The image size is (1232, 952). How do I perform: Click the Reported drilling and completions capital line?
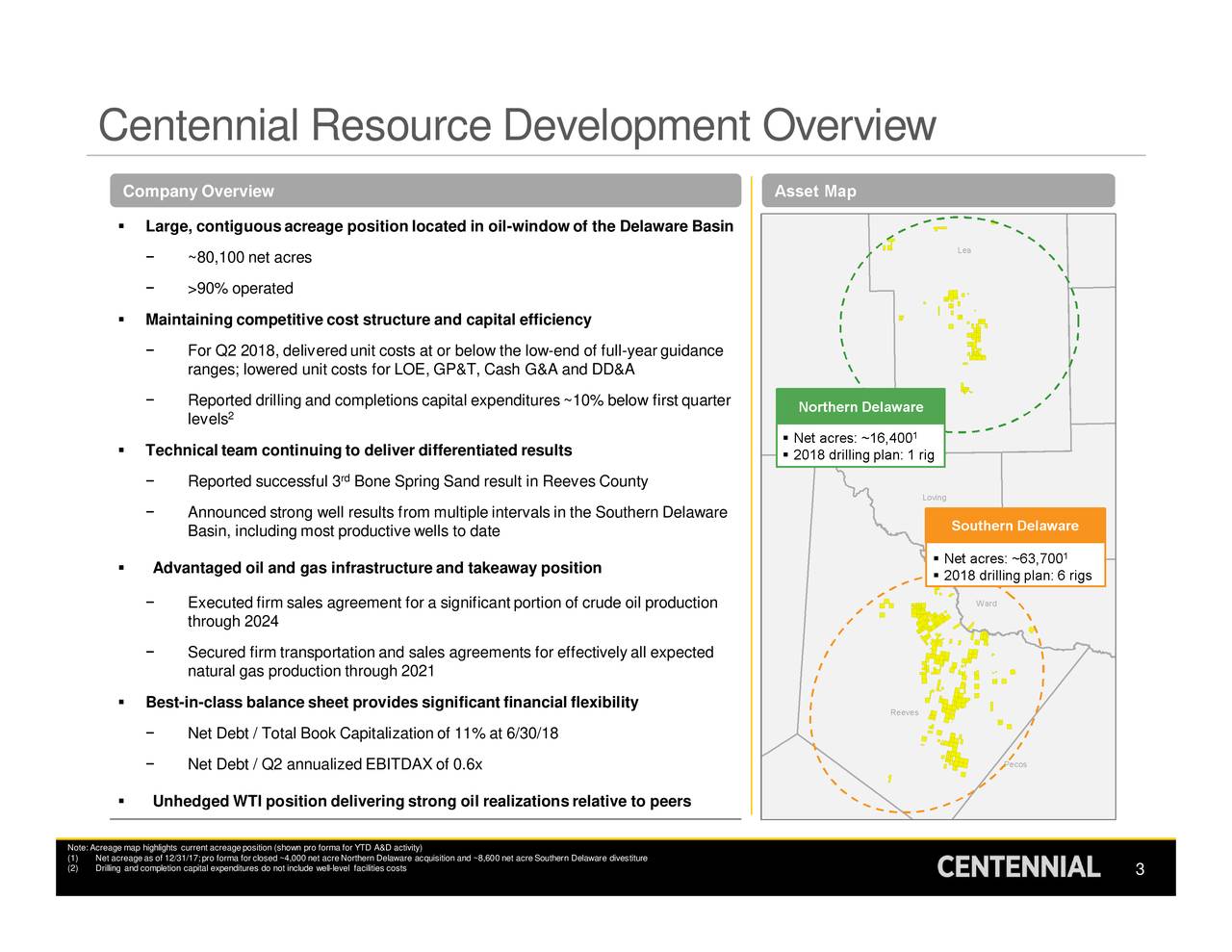459,410
